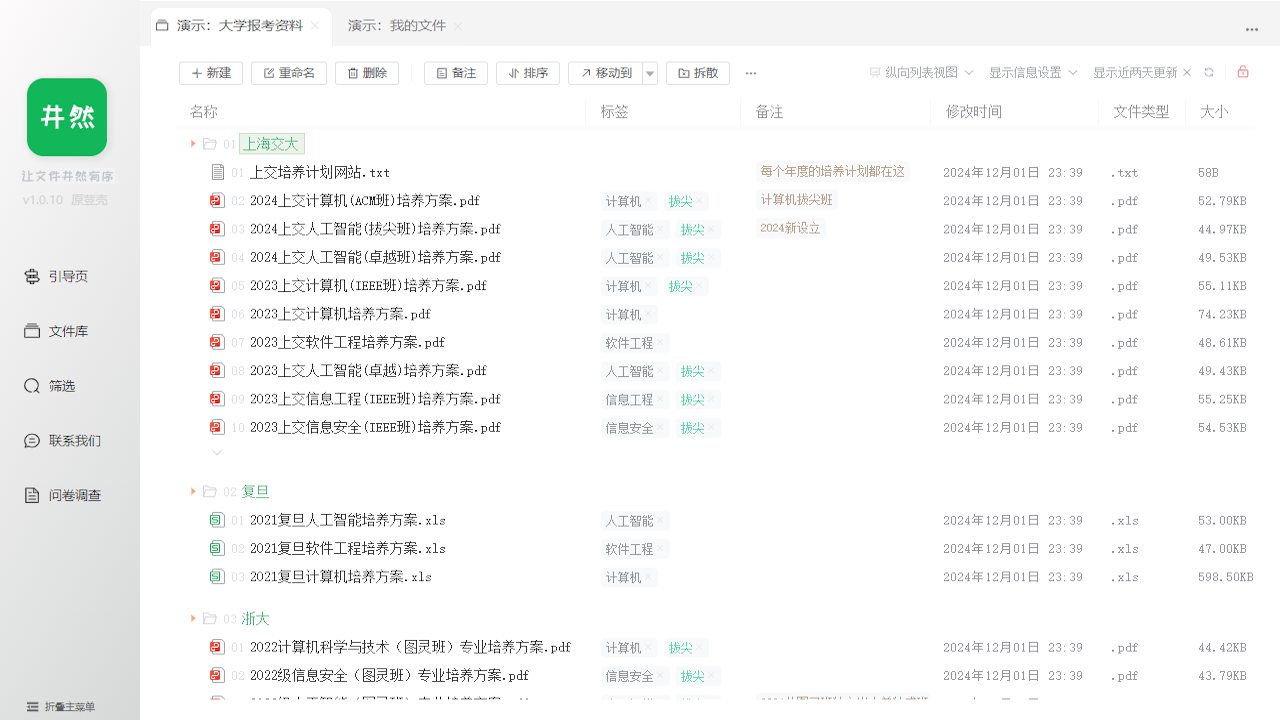This screenshot has height=720, width=1280.
Task: Open the toolbar more options ellipsis
Action: (x=751, y=73)
